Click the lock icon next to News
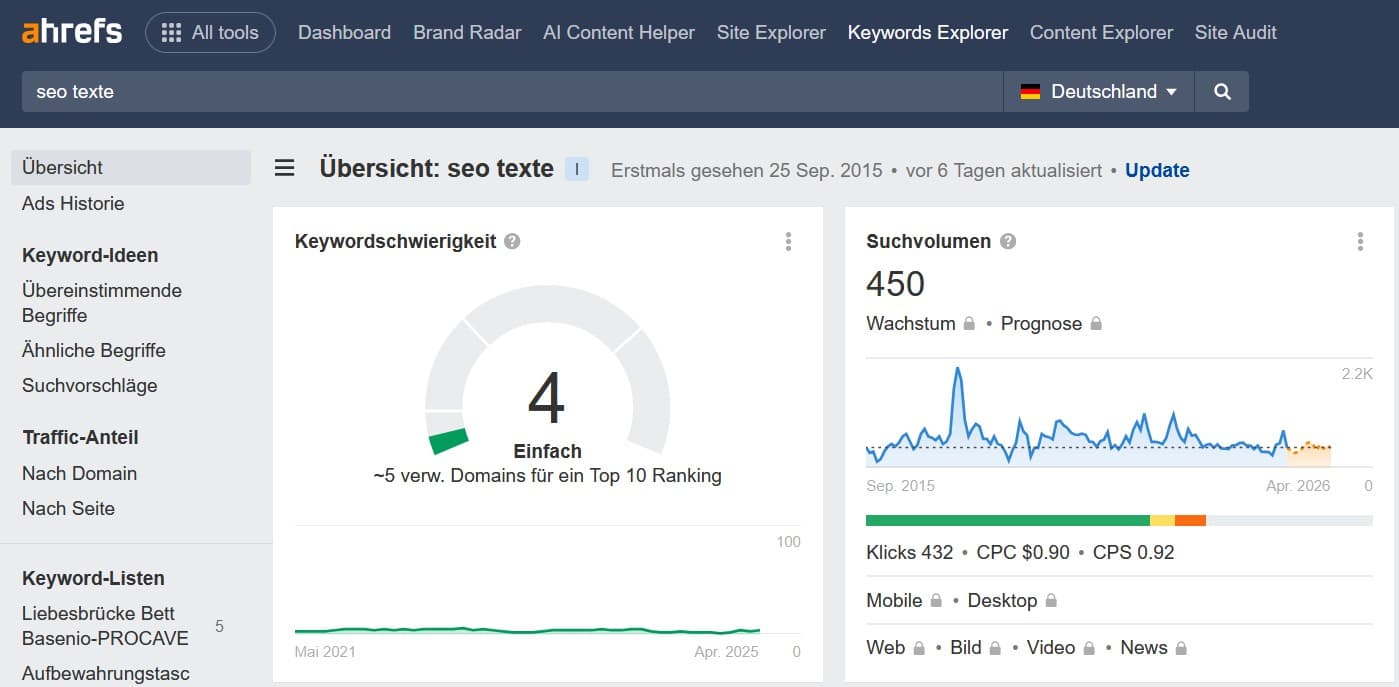The image size is (1399, 687). [1181, 648]
